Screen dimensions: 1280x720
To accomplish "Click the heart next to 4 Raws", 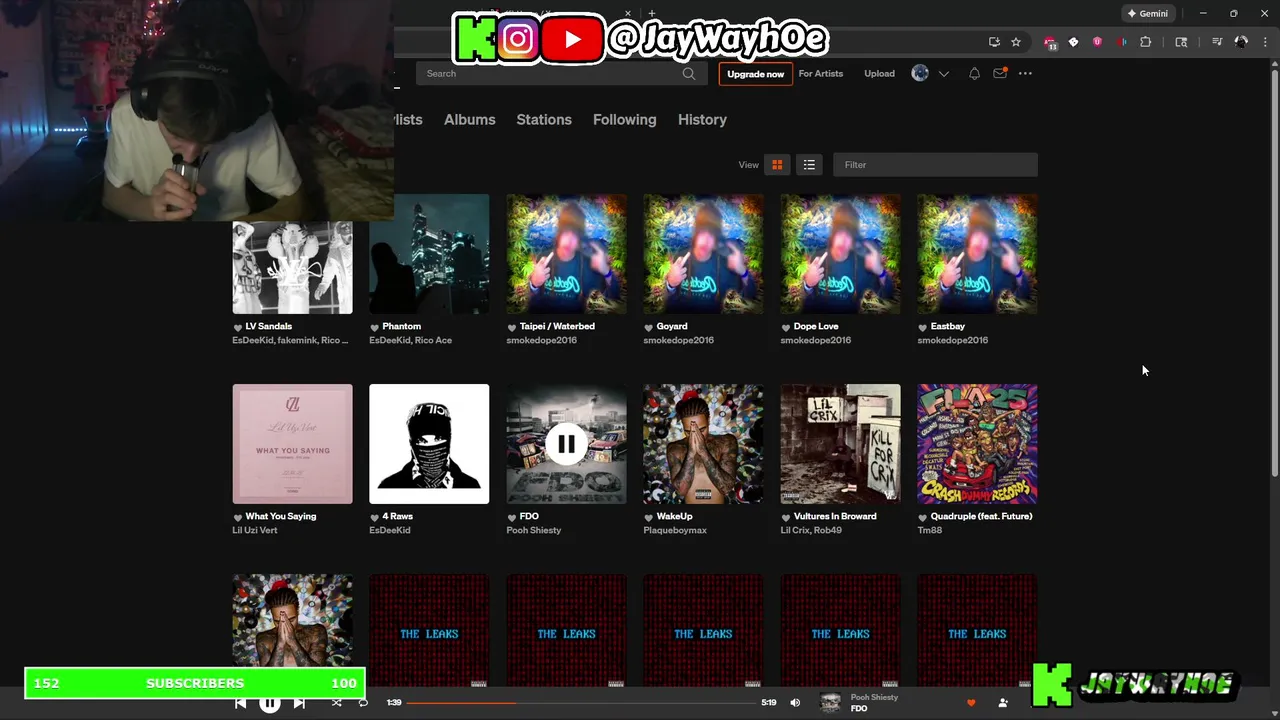I will pos(375,517).
